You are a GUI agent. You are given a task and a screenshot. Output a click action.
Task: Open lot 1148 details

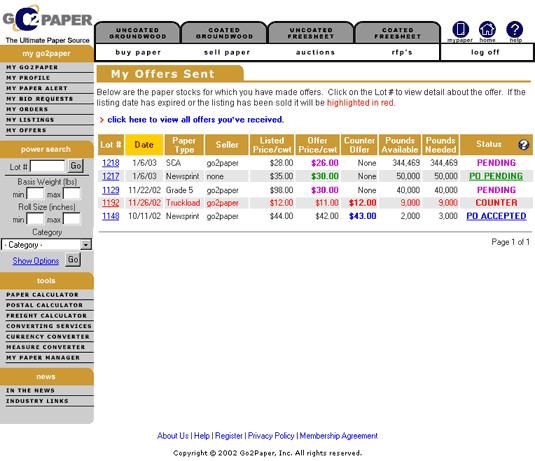point(111,216)
